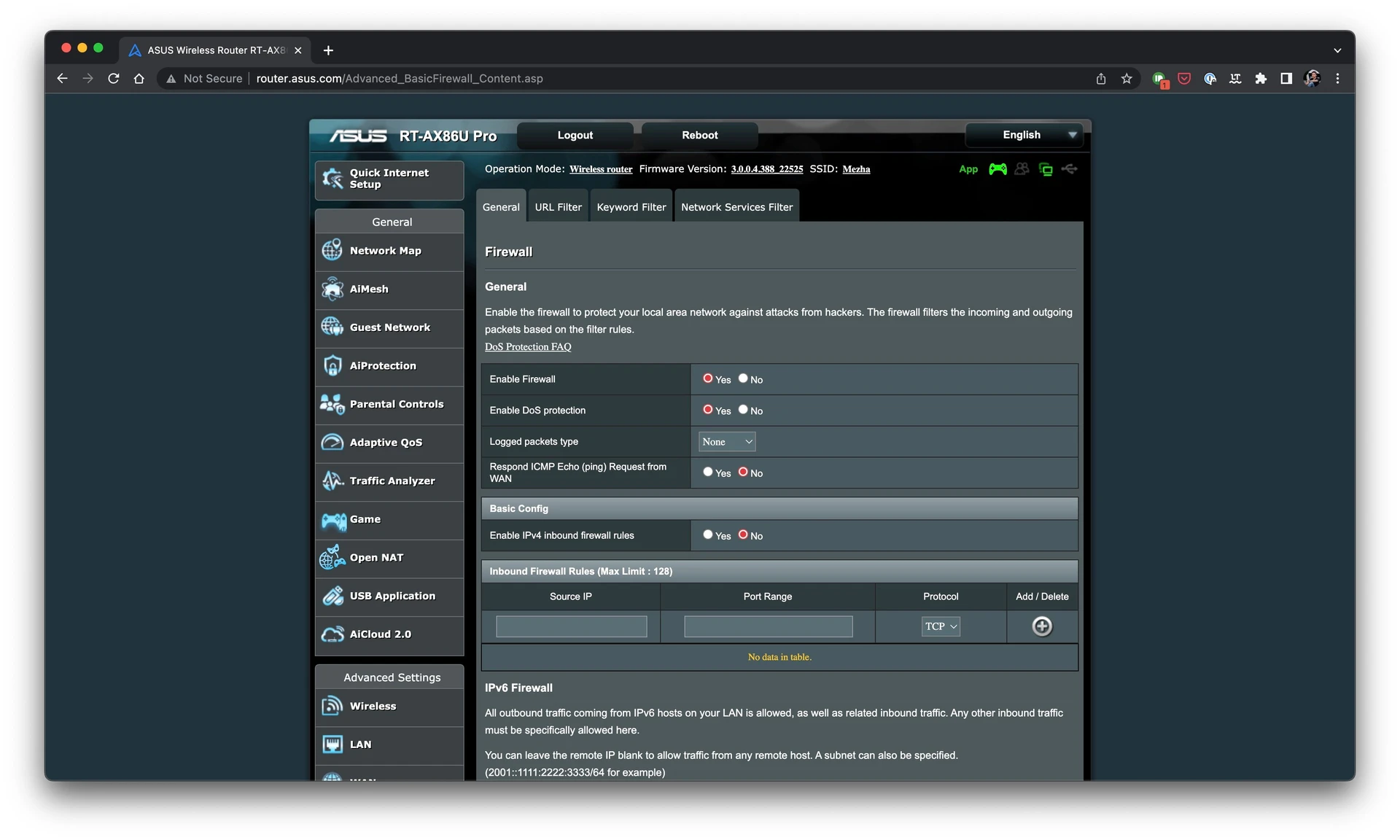Go to Guest Network page

(389, 327)
